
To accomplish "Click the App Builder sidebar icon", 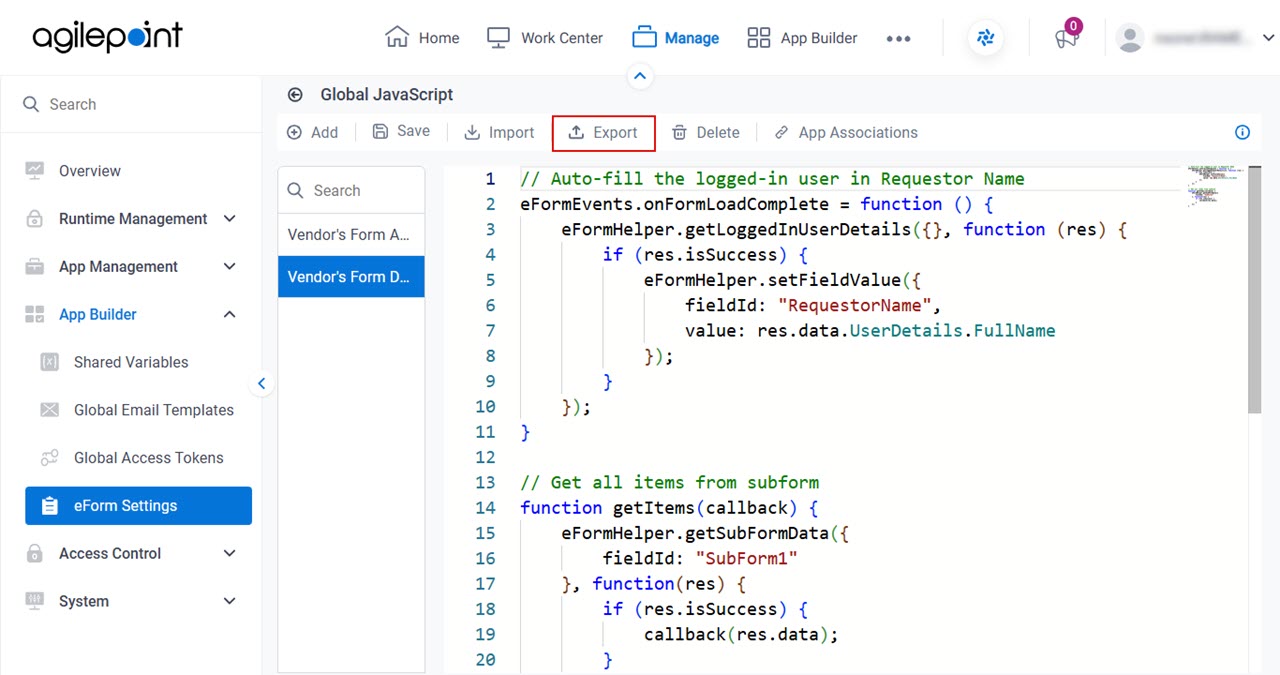I will click(35, 314).
